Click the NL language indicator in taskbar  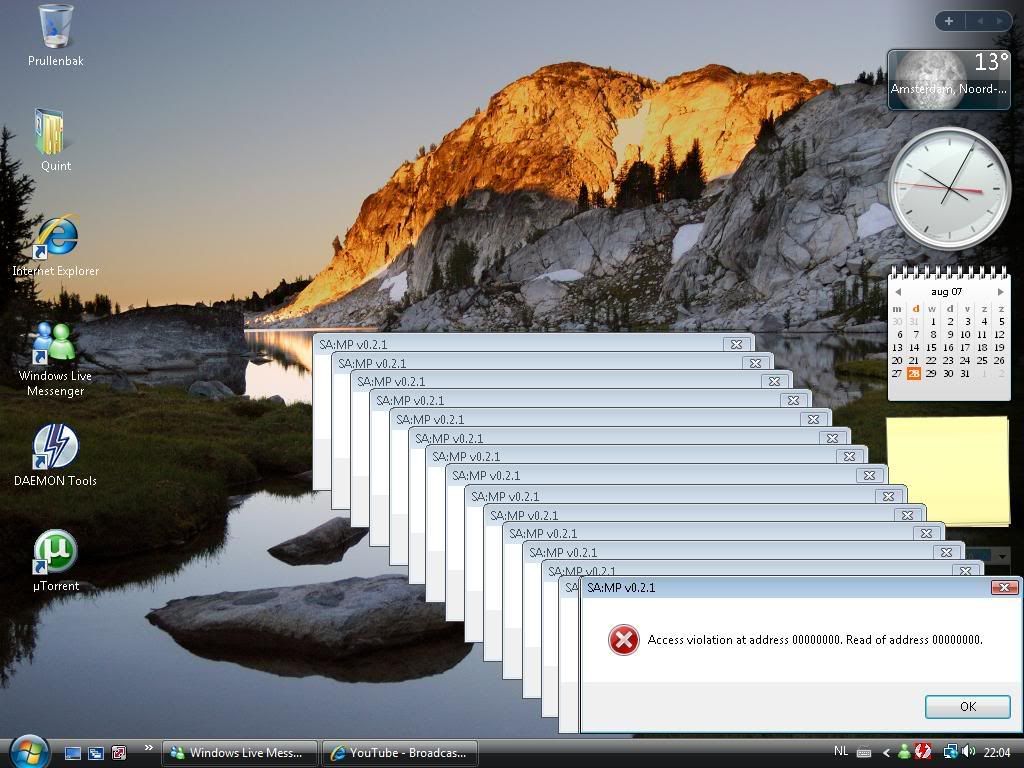pyautogui.click(x=841, y=752)
